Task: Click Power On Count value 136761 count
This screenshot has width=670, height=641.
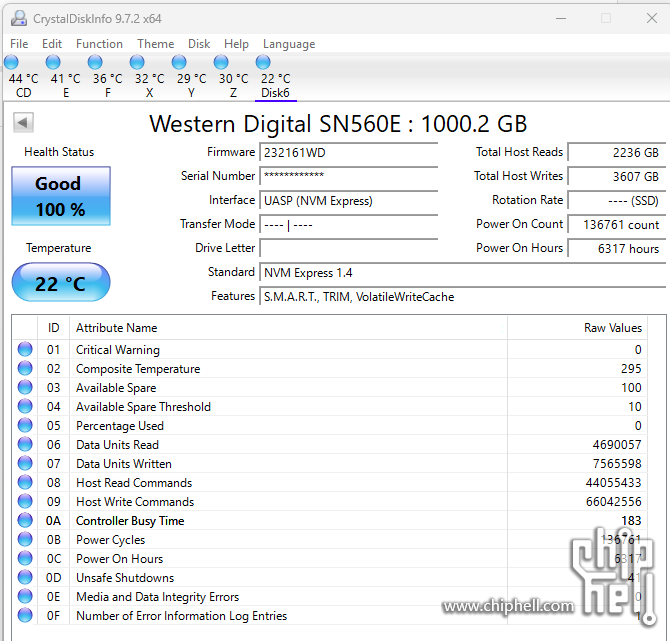Action: pyautogui.click(x=617, y=224)
